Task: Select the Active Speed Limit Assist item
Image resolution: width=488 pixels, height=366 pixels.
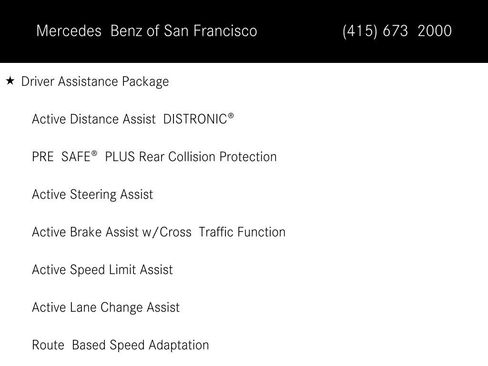Action: [102, 270]
